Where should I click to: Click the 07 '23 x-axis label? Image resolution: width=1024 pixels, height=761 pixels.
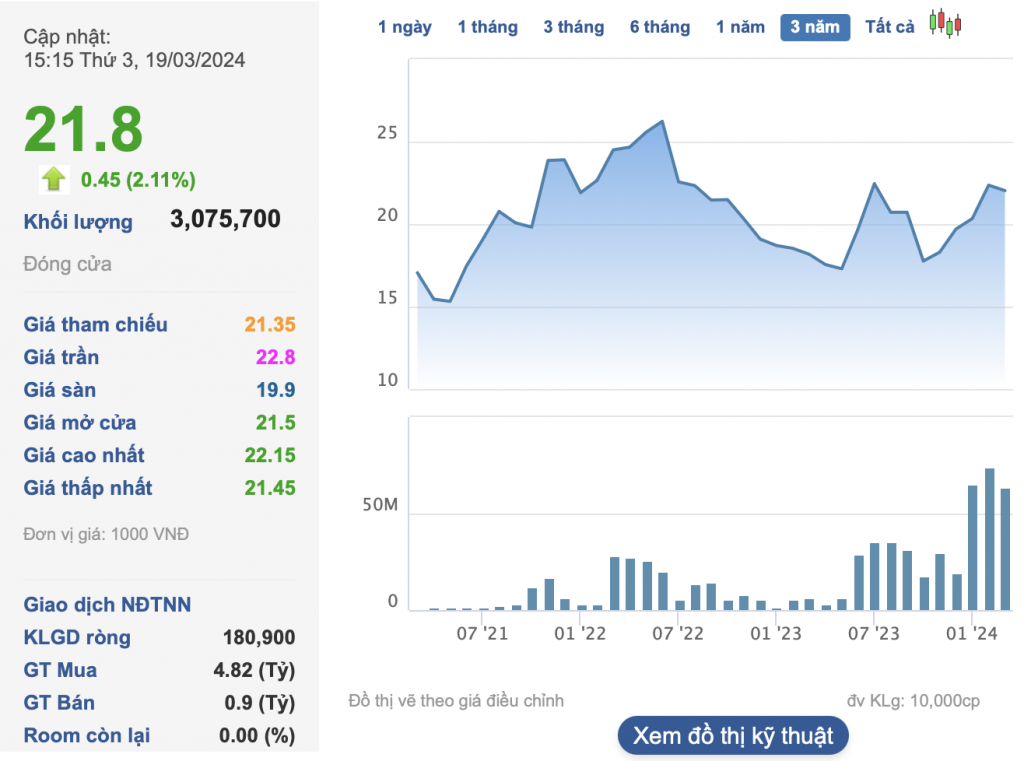coord(874,634)
